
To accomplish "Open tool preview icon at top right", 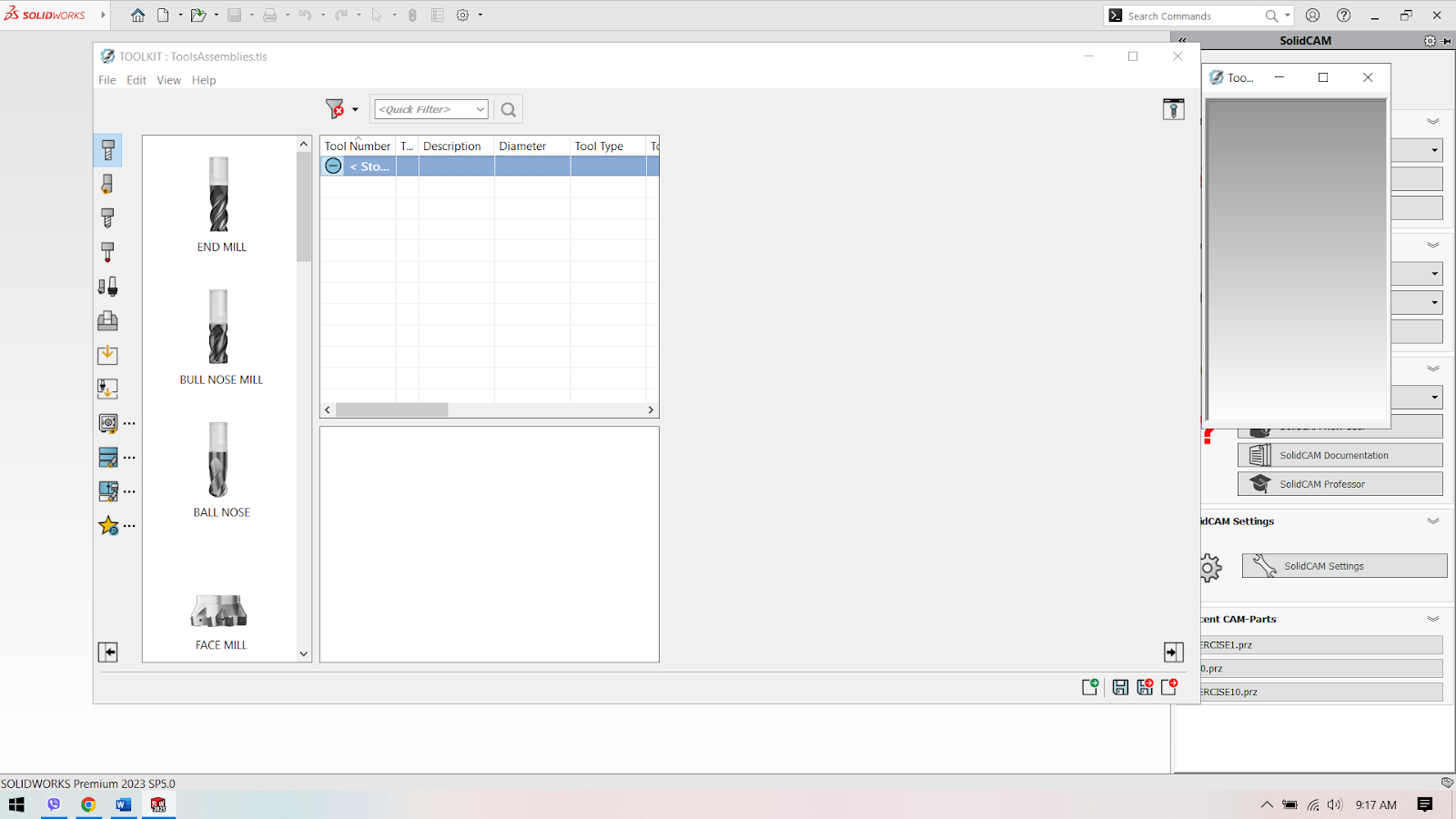I will click(1174, 109).
